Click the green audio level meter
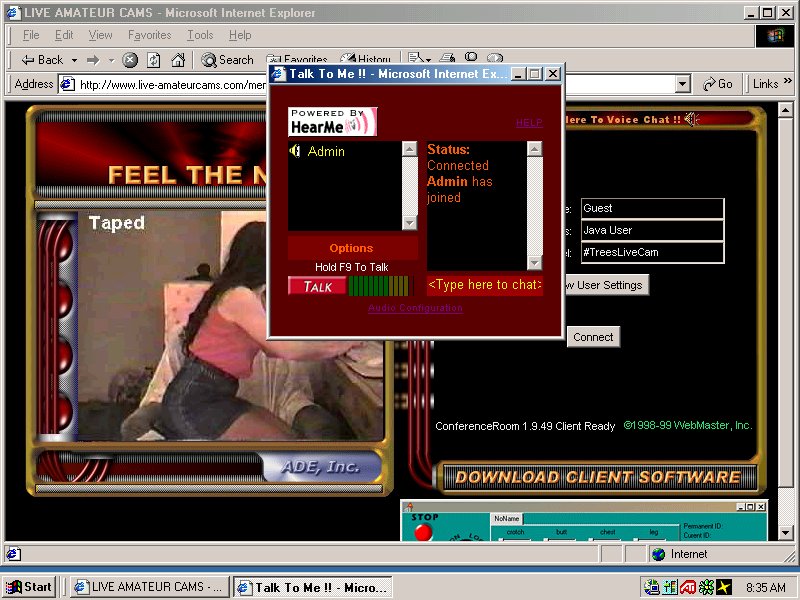Viewport: 800px width, 600px height. [x=379, y=286]
